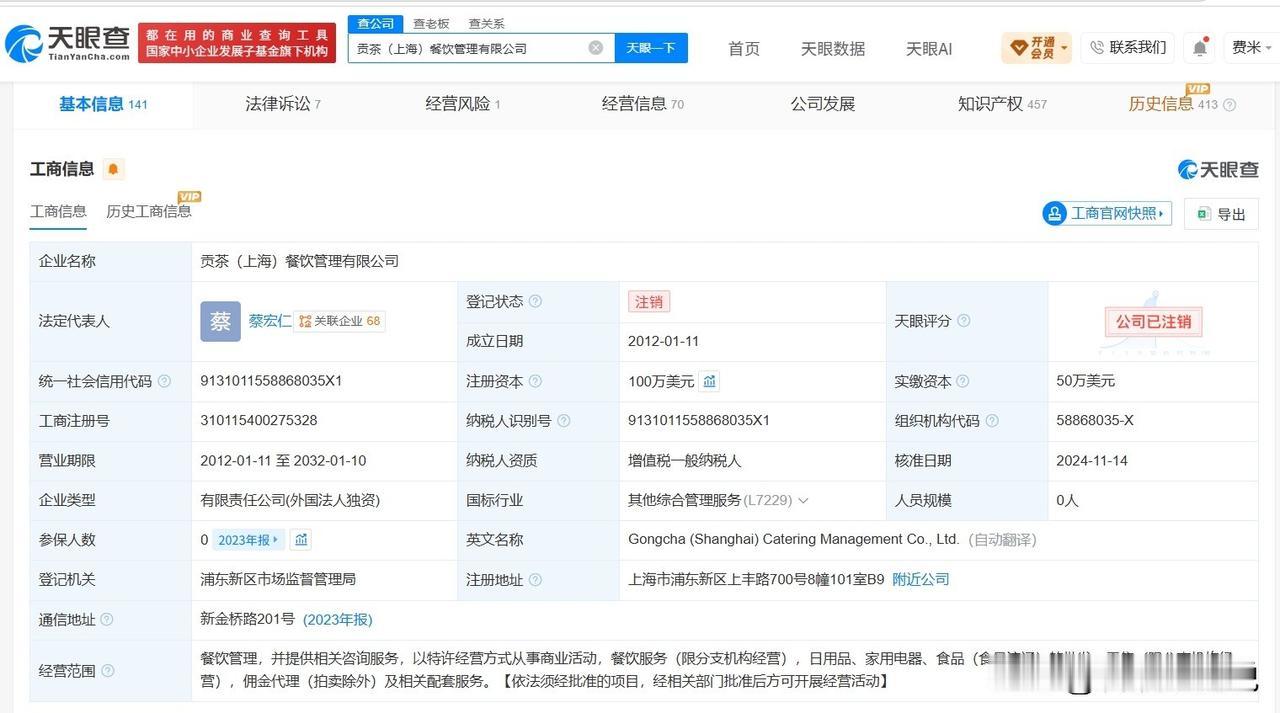
Task: Open 天眼AI in top navigation
Action: pyautogui.click(x=929, y=48)
